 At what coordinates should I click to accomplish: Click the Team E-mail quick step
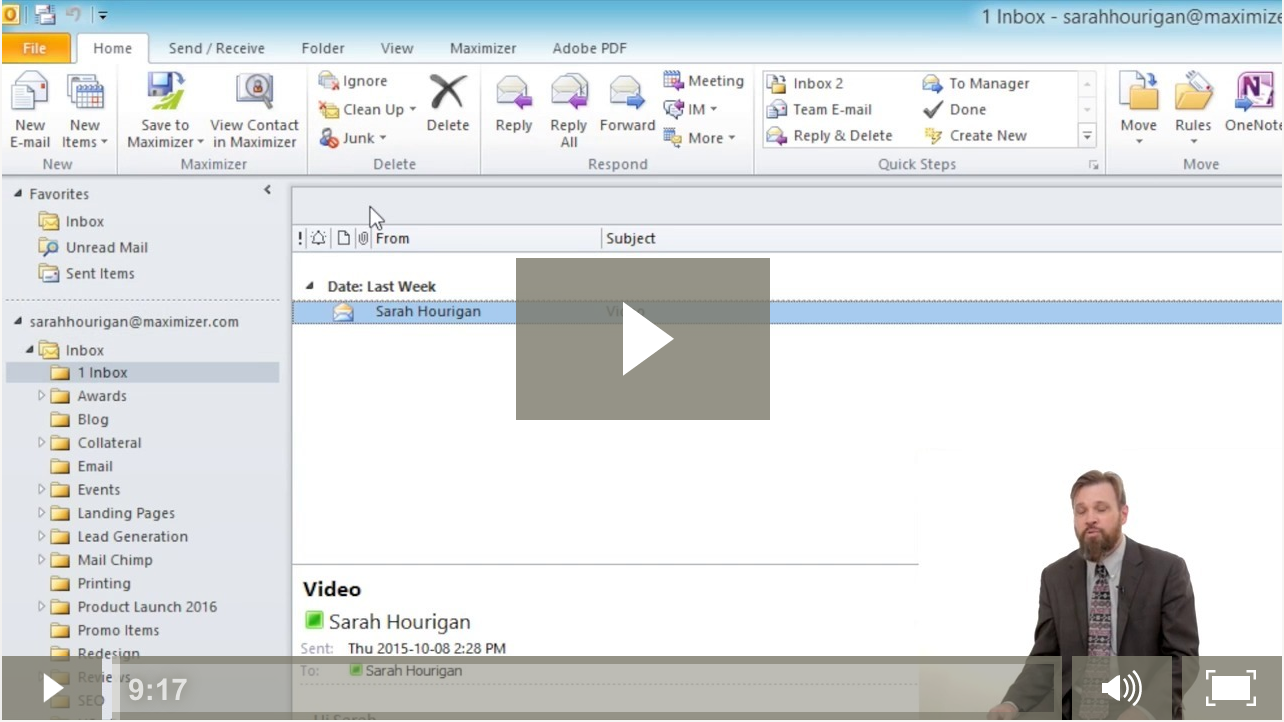coord(820,109)
